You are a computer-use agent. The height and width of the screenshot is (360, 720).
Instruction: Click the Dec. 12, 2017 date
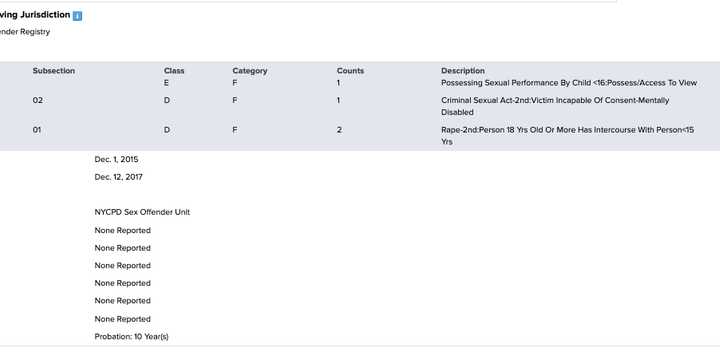coord(118,177)
